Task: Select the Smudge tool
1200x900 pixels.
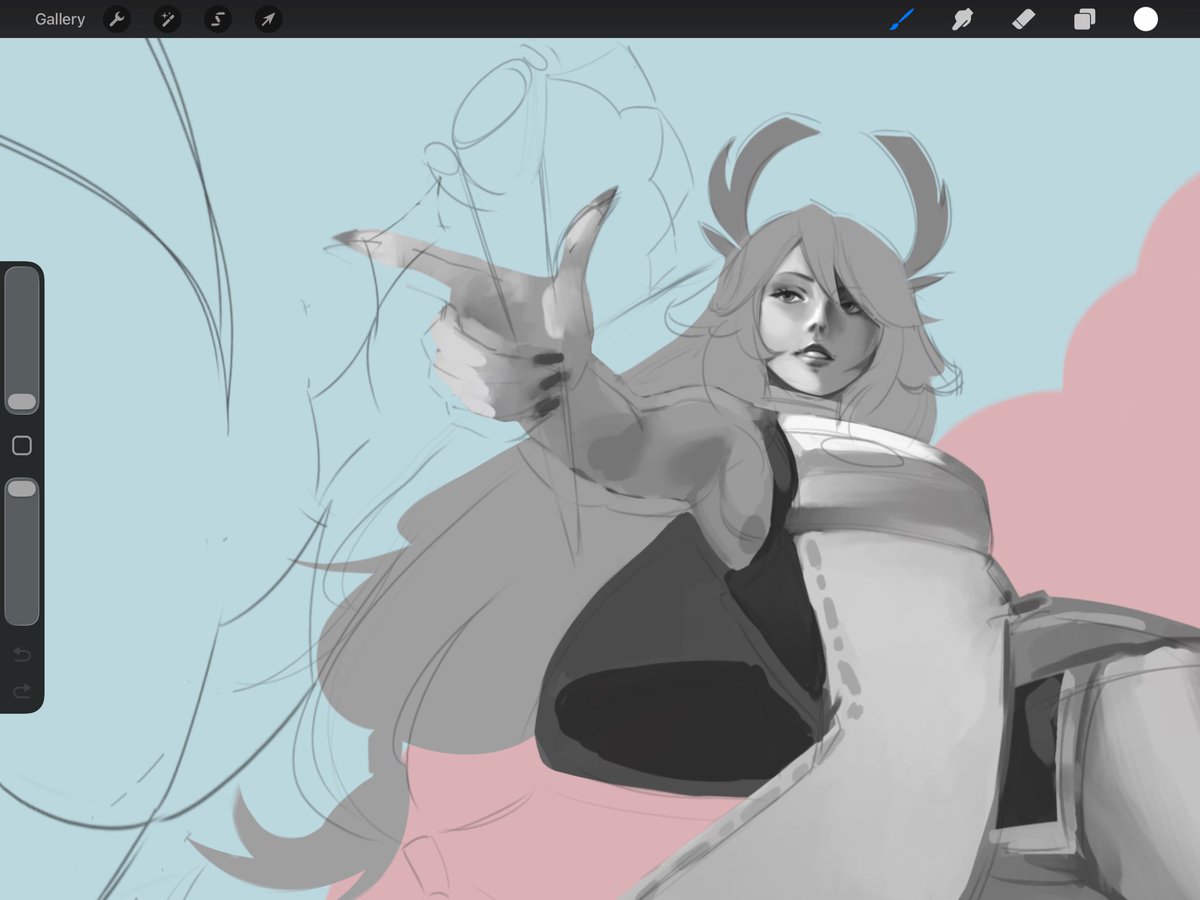Action: pos(962,19)
